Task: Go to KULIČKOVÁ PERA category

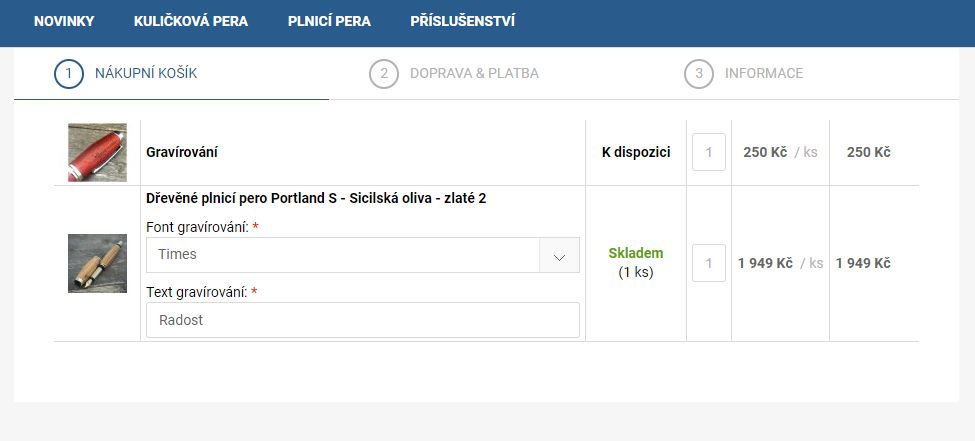Action: 191,21
